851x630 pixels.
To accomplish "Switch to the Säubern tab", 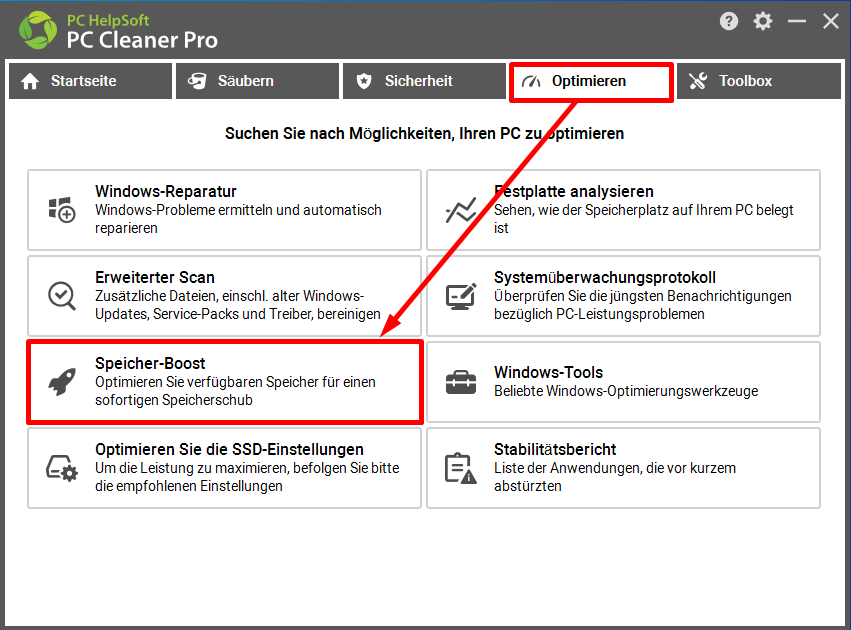I will coord(257,81).
